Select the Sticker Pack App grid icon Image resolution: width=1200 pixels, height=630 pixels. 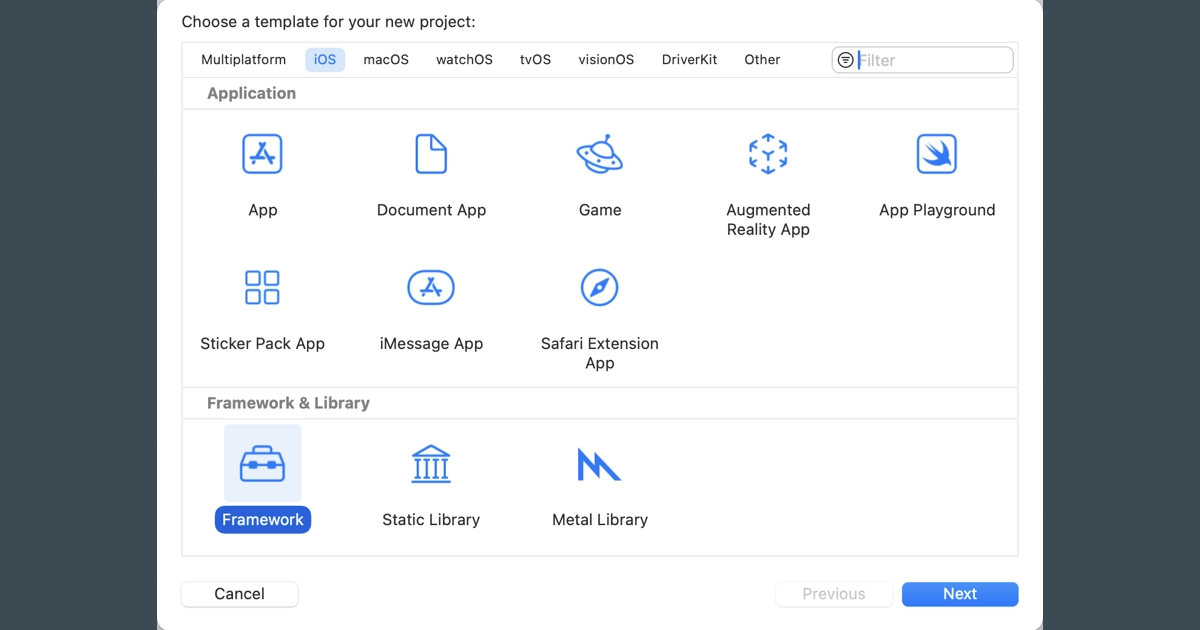click(262, 287)
